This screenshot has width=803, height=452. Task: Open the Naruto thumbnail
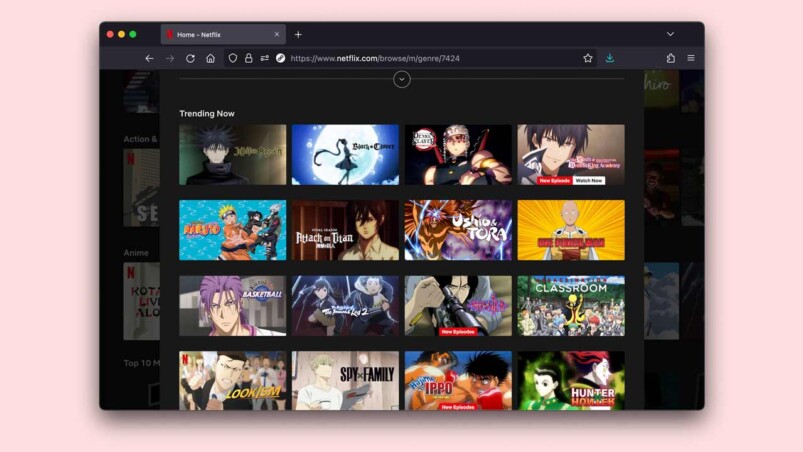[x=233, y=230]
